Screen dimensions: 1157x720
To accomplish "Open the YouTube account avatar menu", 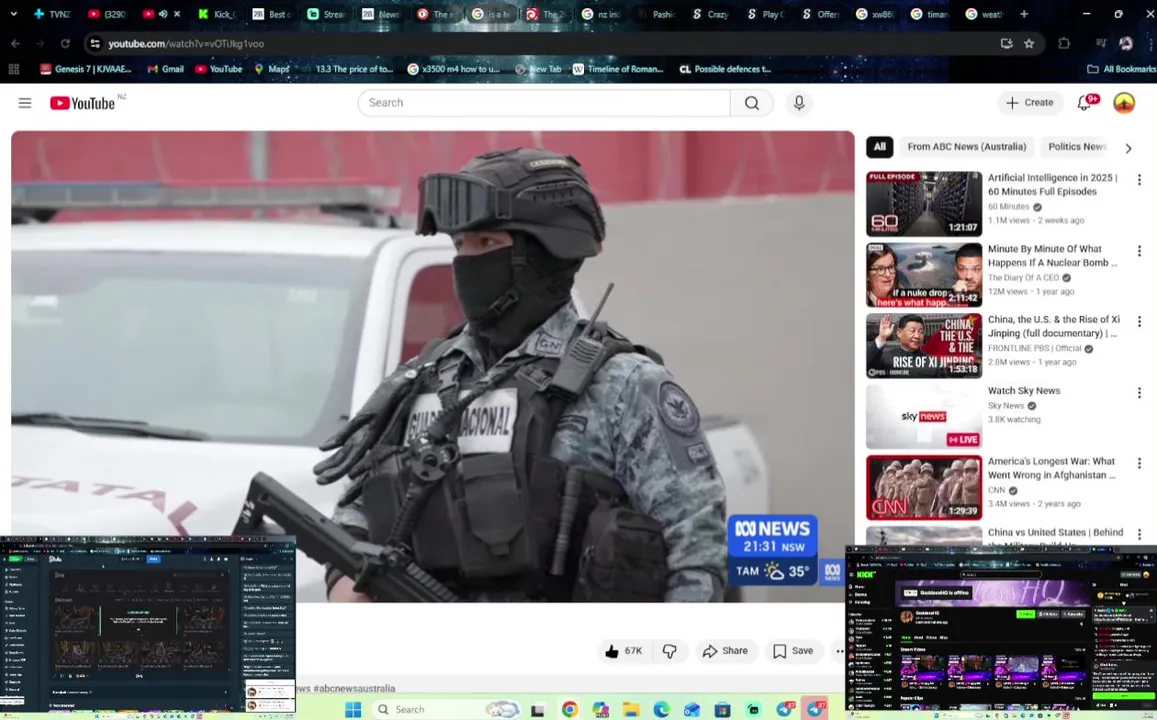I will point(1124,103).
